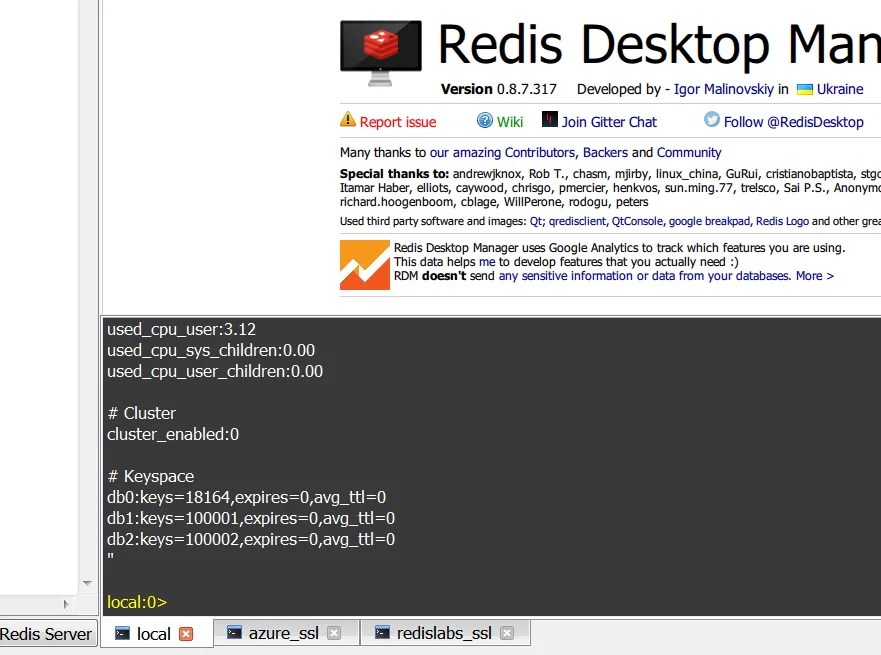Click the '# Keyspace' console heading
Screen dimensions: 881x655
tap(151, 477)
